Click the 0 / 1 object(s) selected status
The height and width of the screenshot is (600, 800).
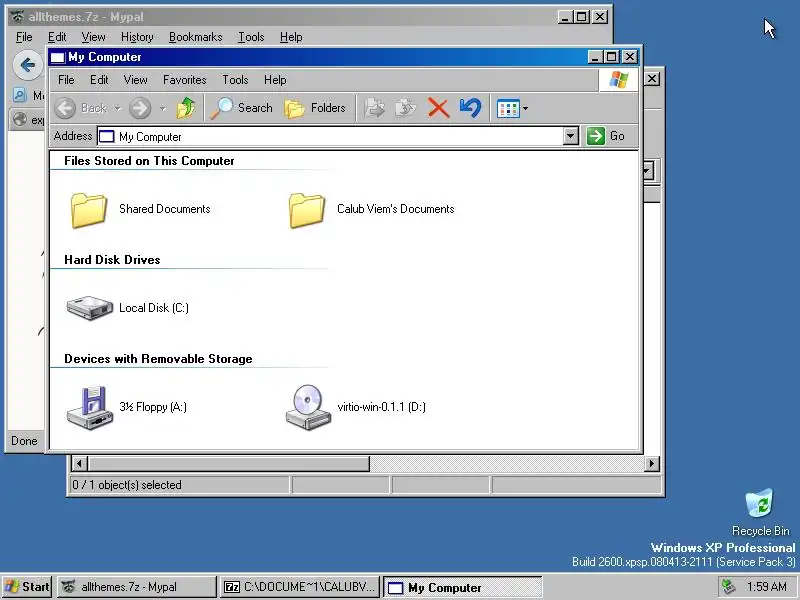(127, 485)
